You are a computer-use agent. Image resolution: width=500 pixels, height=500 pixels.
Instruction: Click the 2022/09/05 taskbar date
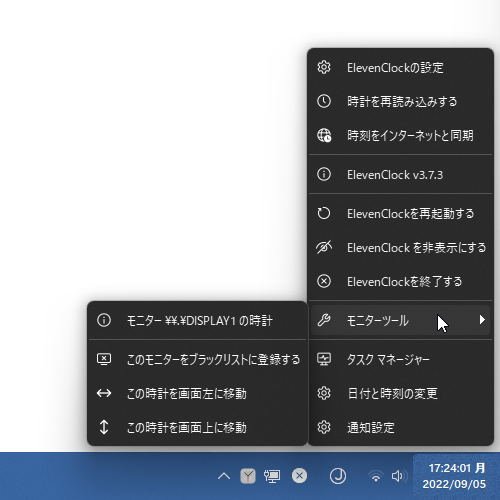click(454, 484)
